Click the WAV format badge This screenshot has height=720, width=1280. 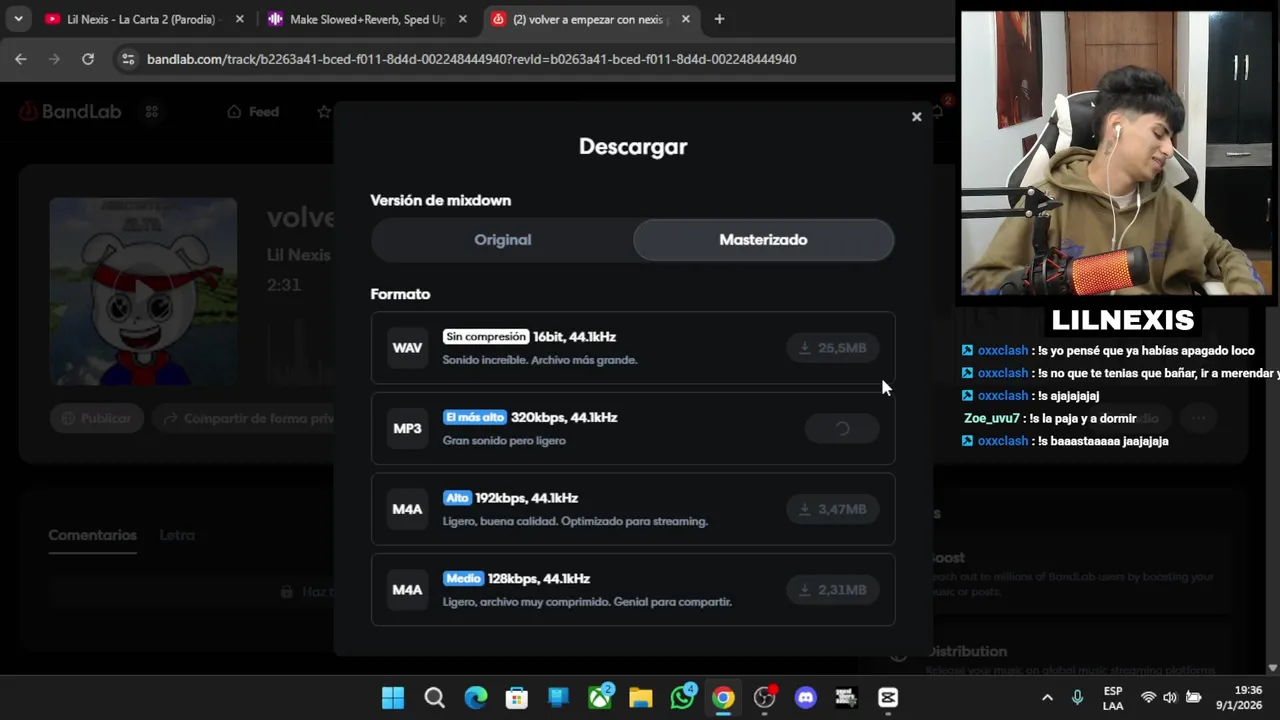[407, 348]
